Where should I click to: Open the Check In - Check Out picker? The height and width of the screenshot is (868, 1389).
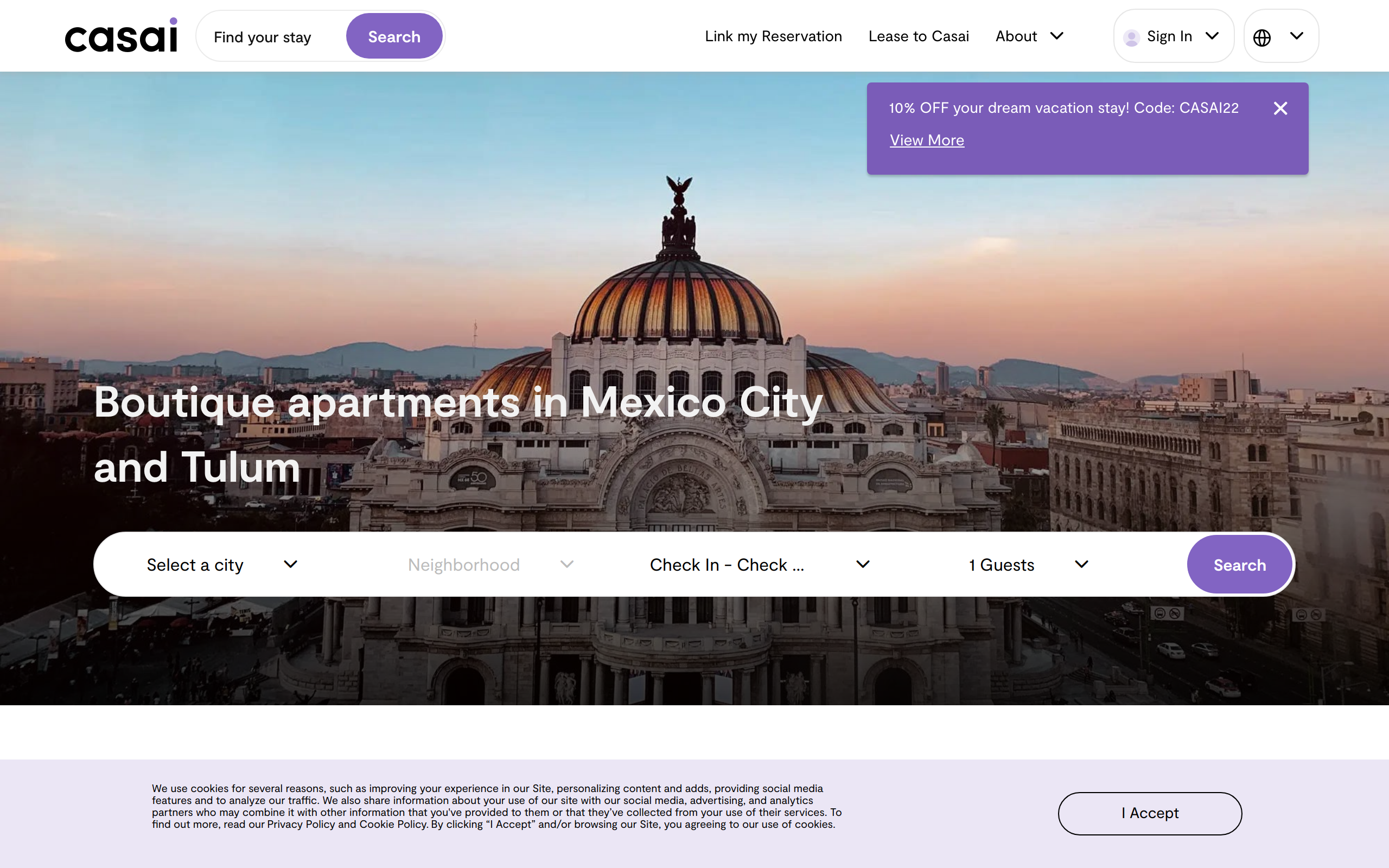coord(760,564)
